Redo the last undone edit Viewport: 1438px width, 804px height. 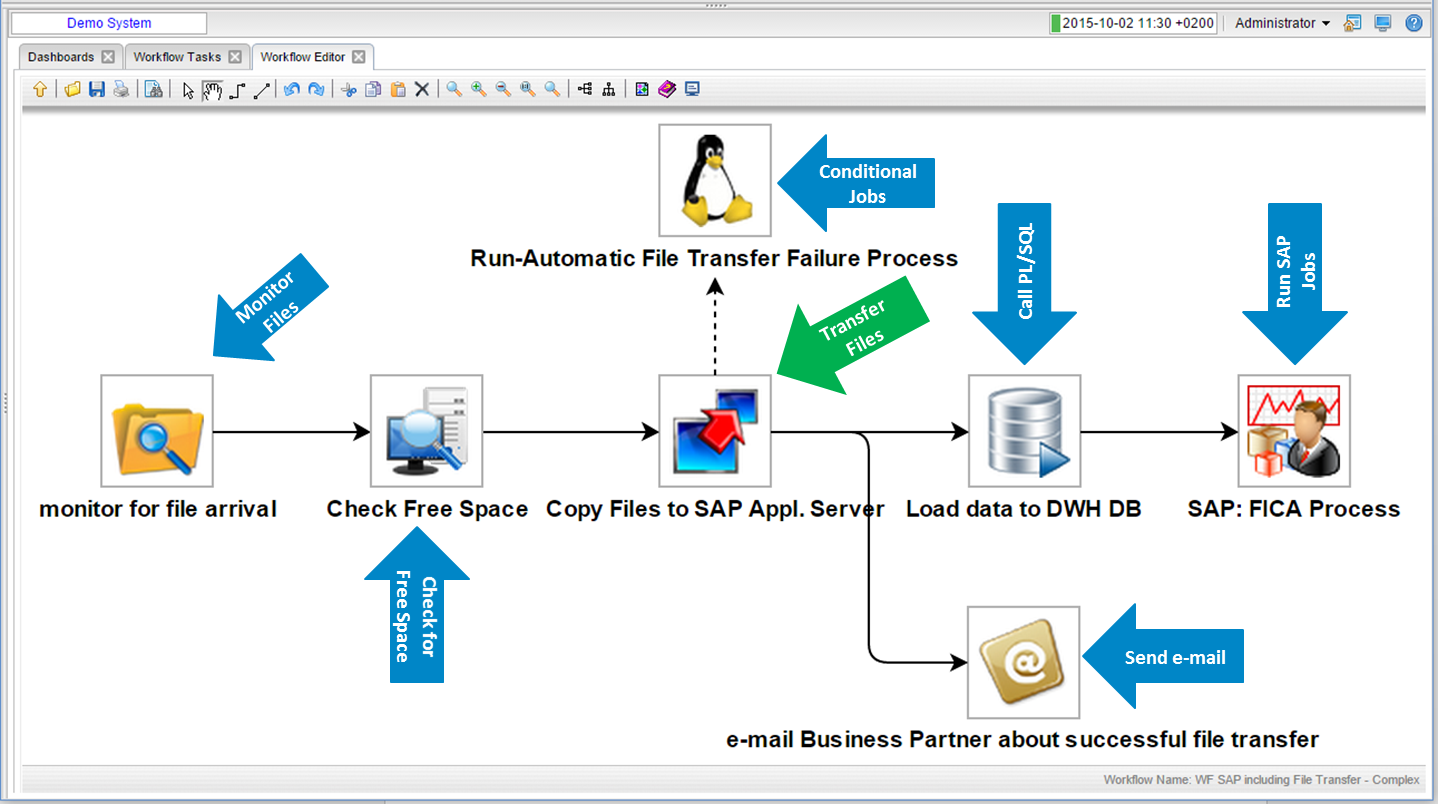click(316, 90)
